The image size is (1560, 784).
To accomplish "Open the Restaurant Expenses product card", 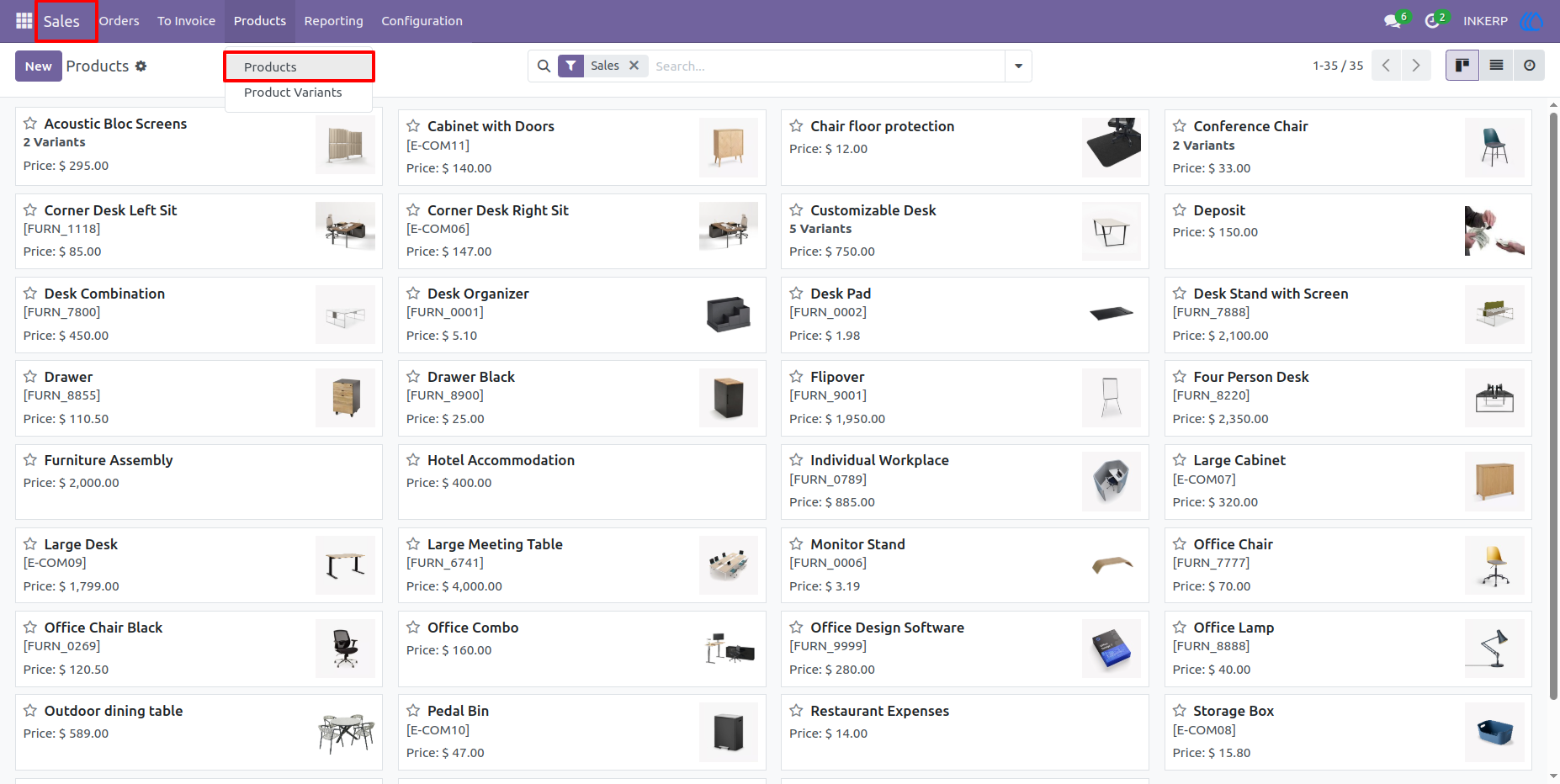I will point(964,732).
